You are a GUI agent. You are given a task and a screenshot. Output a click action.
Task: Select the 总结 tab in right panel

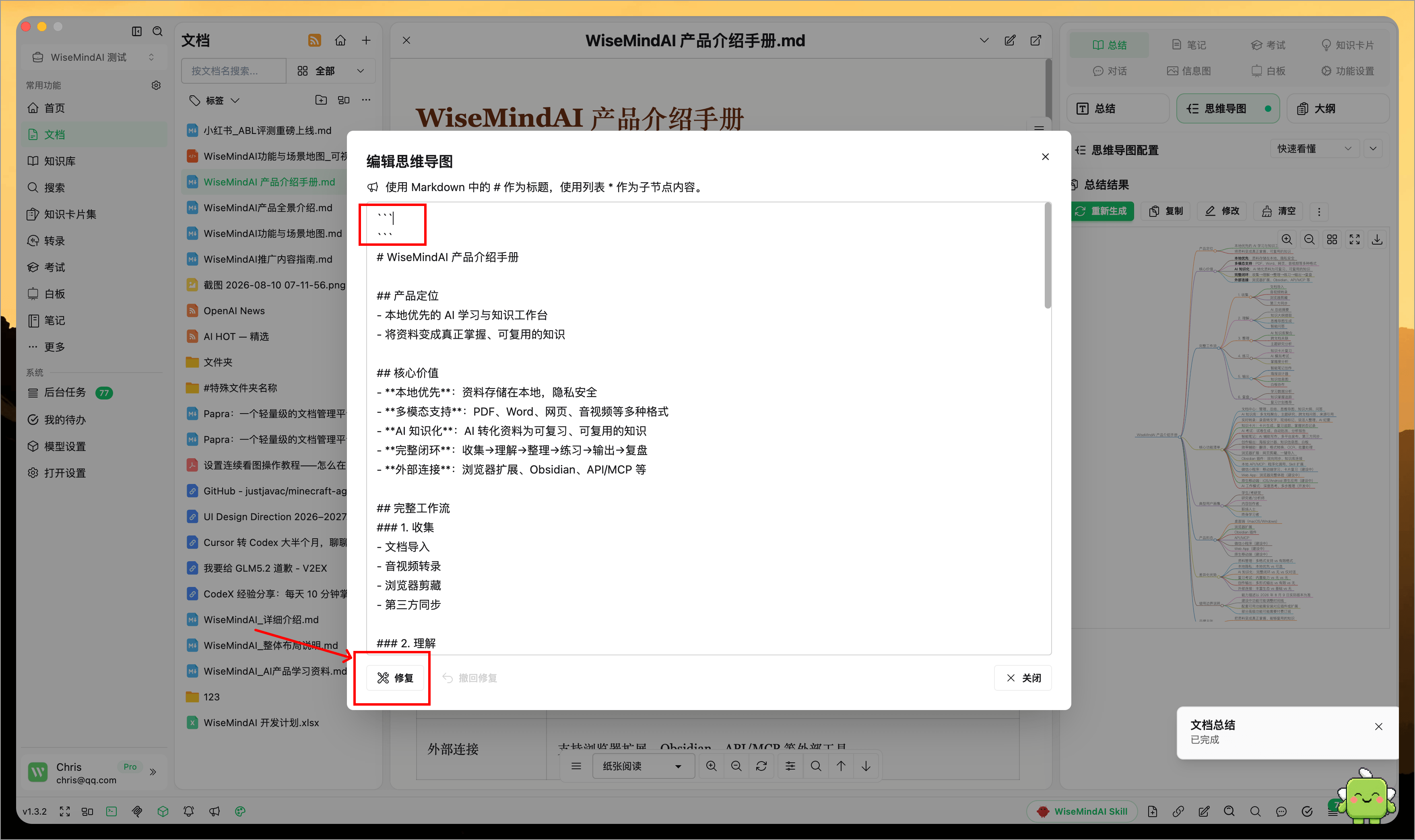1109,45
